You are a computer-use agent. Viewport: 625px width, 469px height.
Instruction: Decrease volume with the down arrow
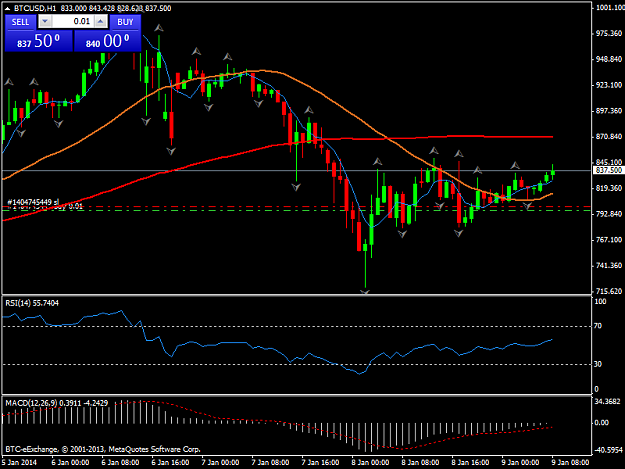tap(45, 22)
